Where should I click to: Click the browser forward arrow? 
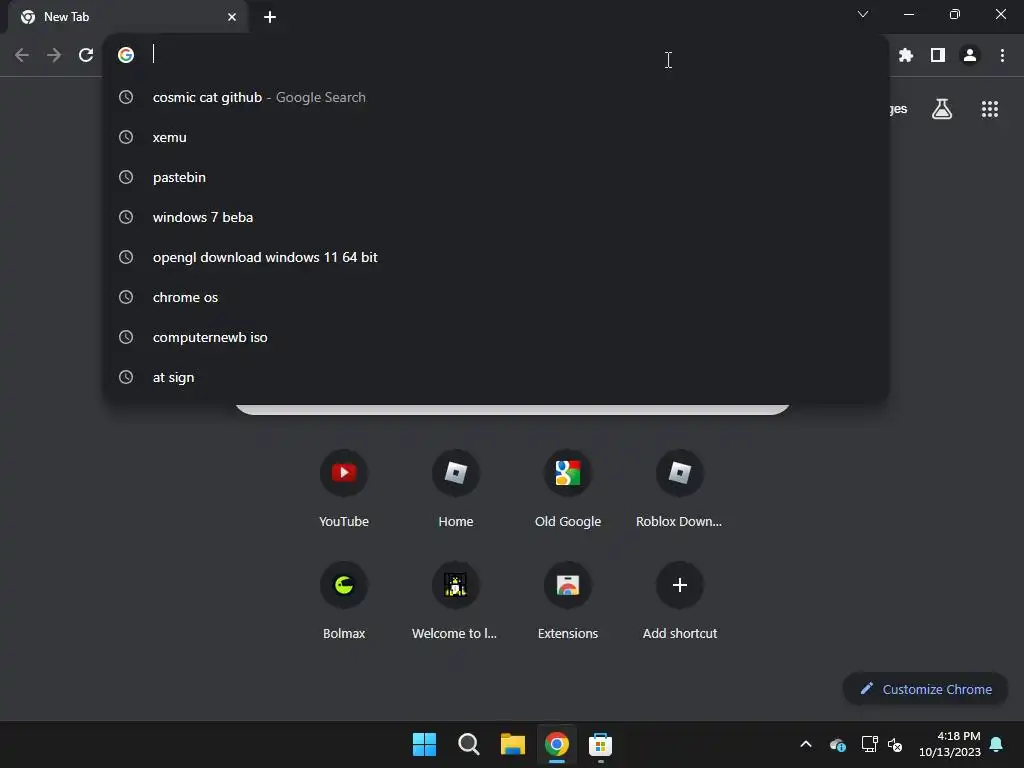(54, 55)
